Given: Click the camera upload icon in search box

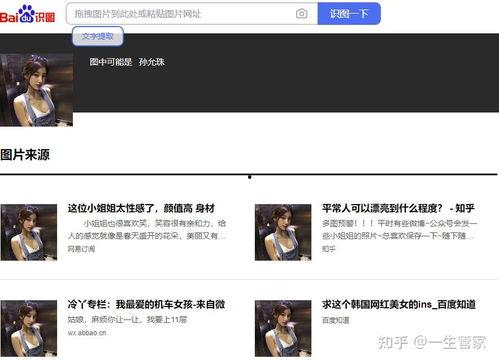Looking at the screenshot, I should tap(302, 14).
